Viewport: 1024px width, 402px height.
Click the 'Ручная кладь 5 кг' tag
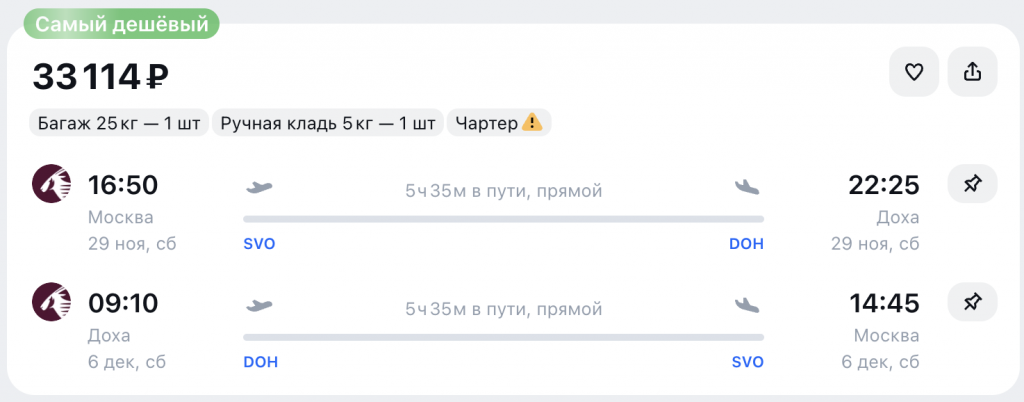(x=328, y=123)
